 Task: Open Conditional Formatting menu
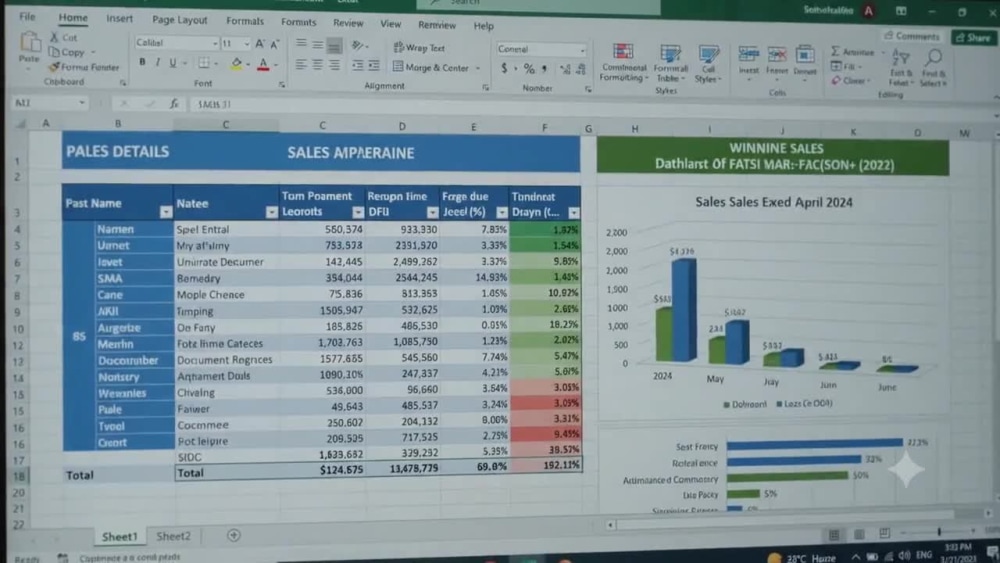point(623,62)
